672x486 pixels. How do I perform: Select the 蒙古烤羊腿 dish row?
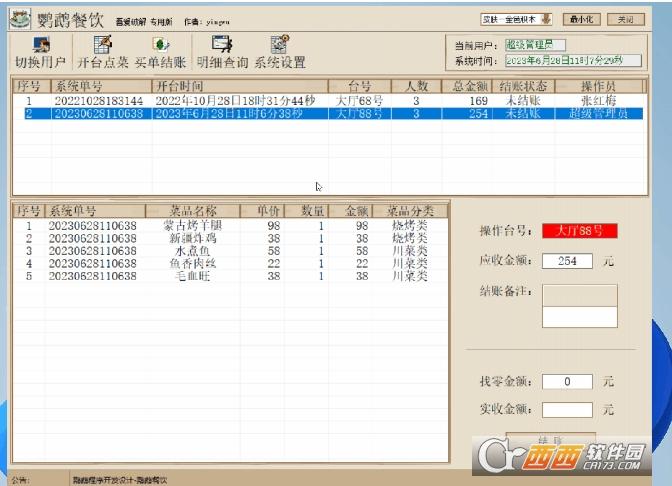click(x=194, y=226)
